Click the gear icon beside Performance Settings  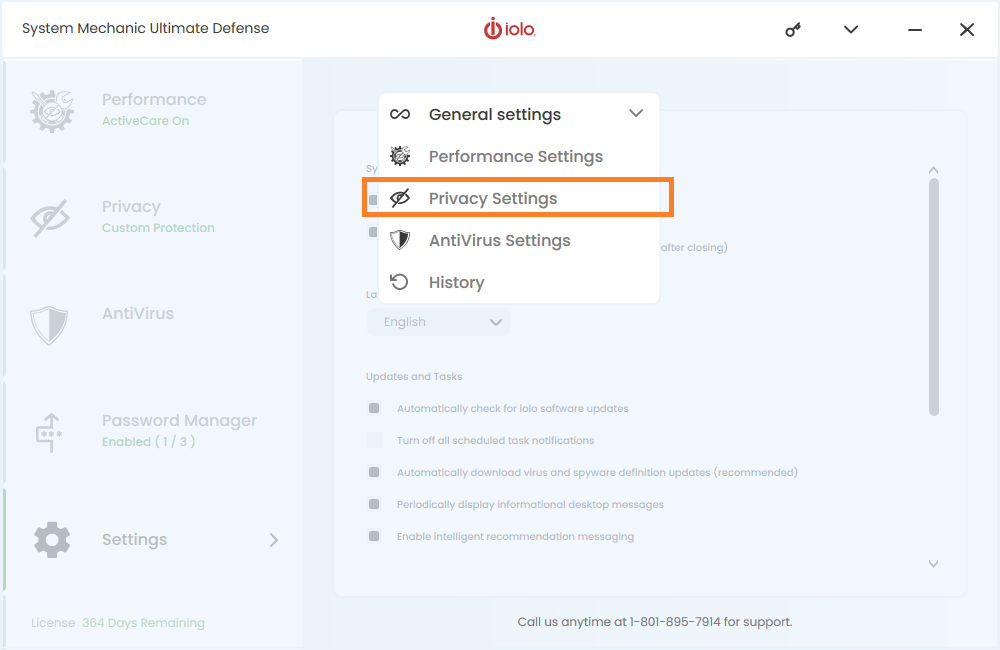[400, 156]
